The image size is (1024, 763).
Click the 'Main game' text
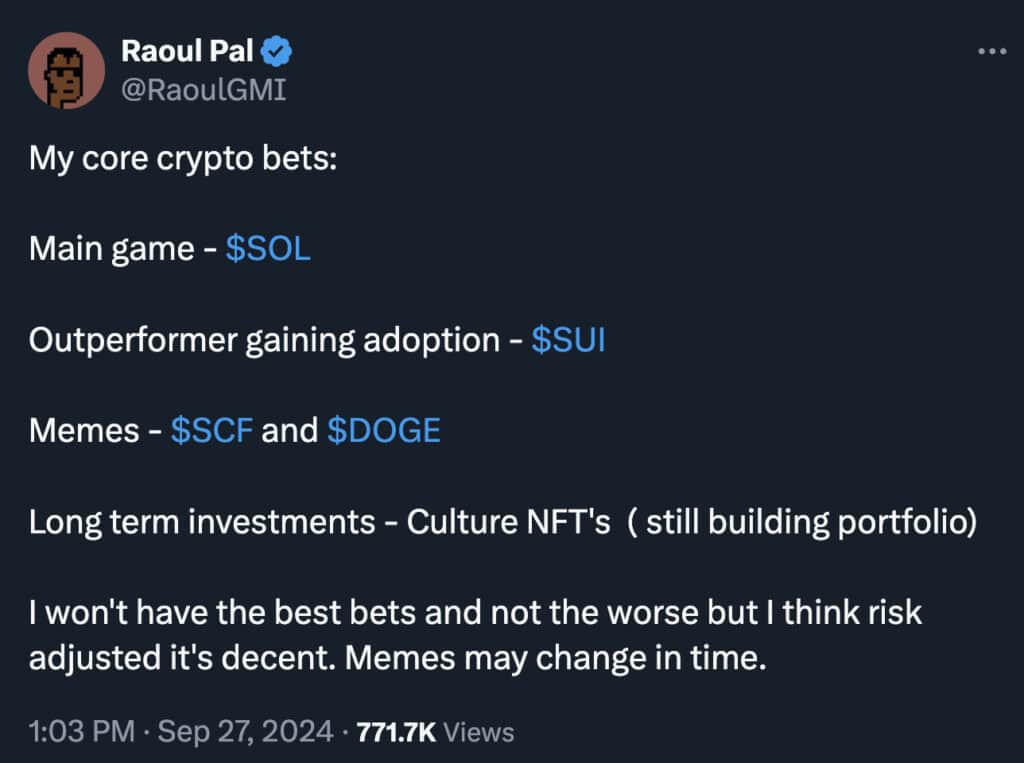coord(112,250)
